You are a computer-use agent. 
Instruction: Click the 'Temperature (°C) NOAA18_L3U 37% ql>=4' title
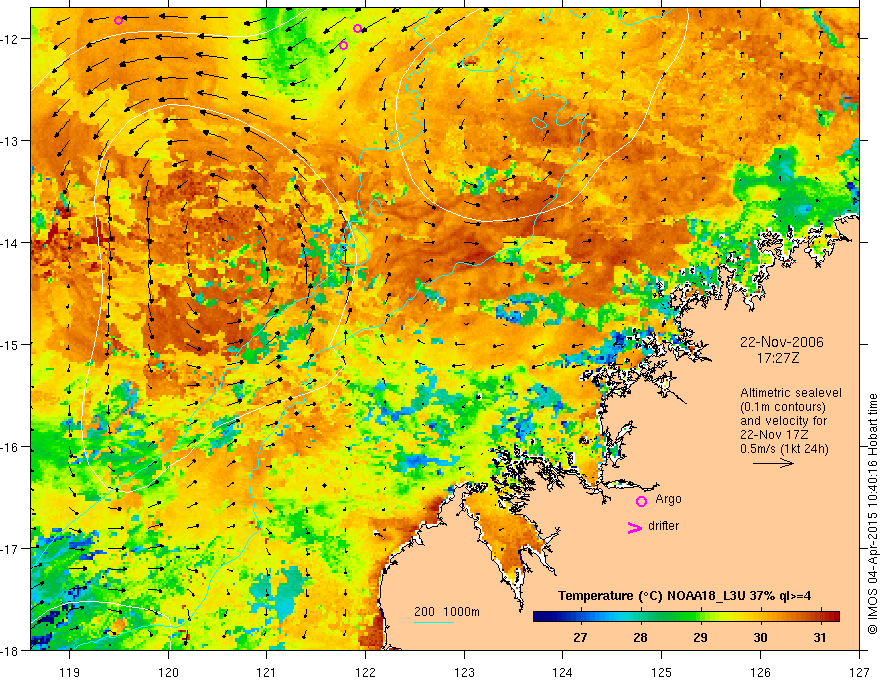pos(684,596)
